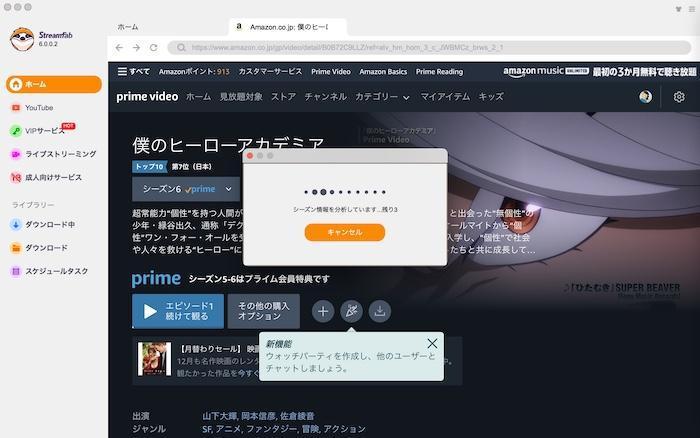Click the YouTube sidebar icon
Image resolution: width=700 pixels, height=438 pixels.
[x=16, y=108]
